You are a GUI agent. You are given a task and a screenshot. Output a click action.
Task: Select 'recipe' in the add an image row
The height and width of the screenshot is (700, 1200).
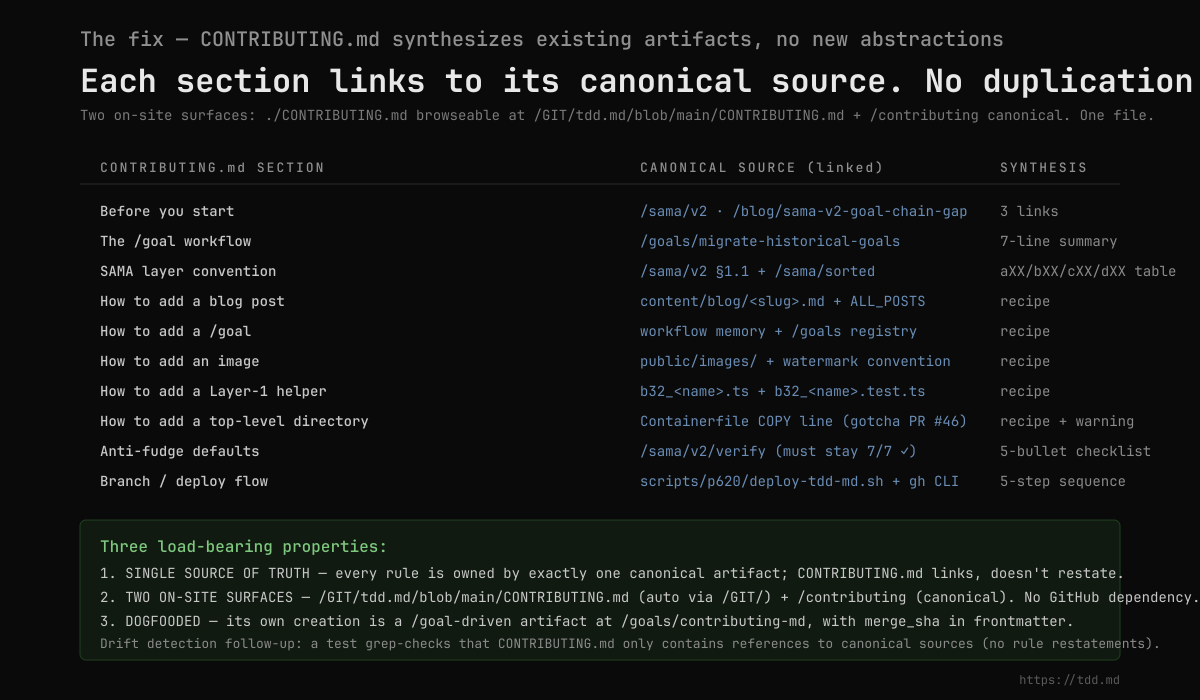pos(1025,361)
